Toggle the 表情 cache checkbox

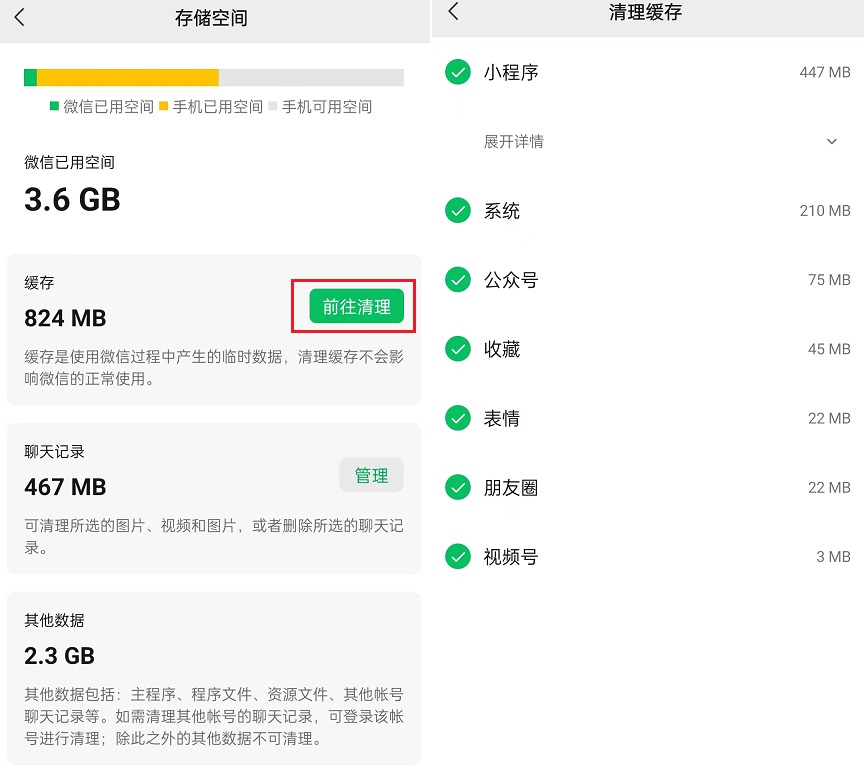[x=458, y=418]
